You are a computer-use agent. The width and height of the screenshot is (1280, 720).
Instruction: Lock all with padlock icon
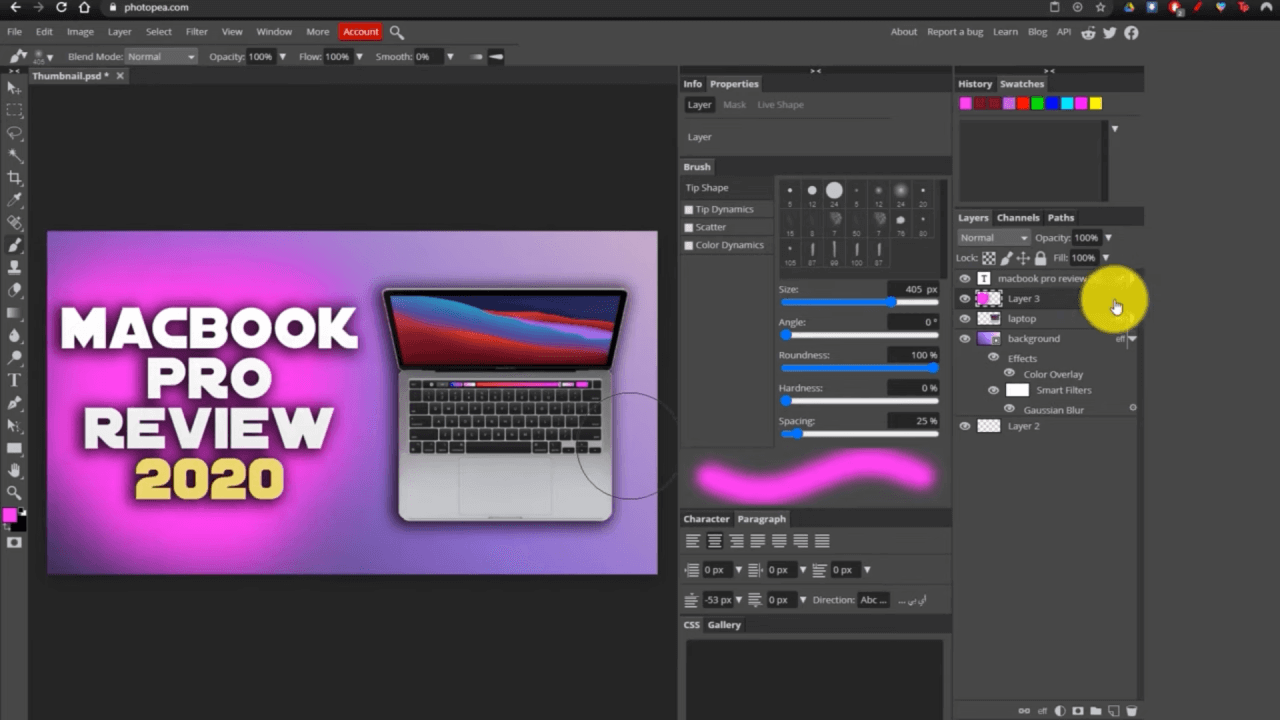pyautogui.click(x=1040, y=258)
